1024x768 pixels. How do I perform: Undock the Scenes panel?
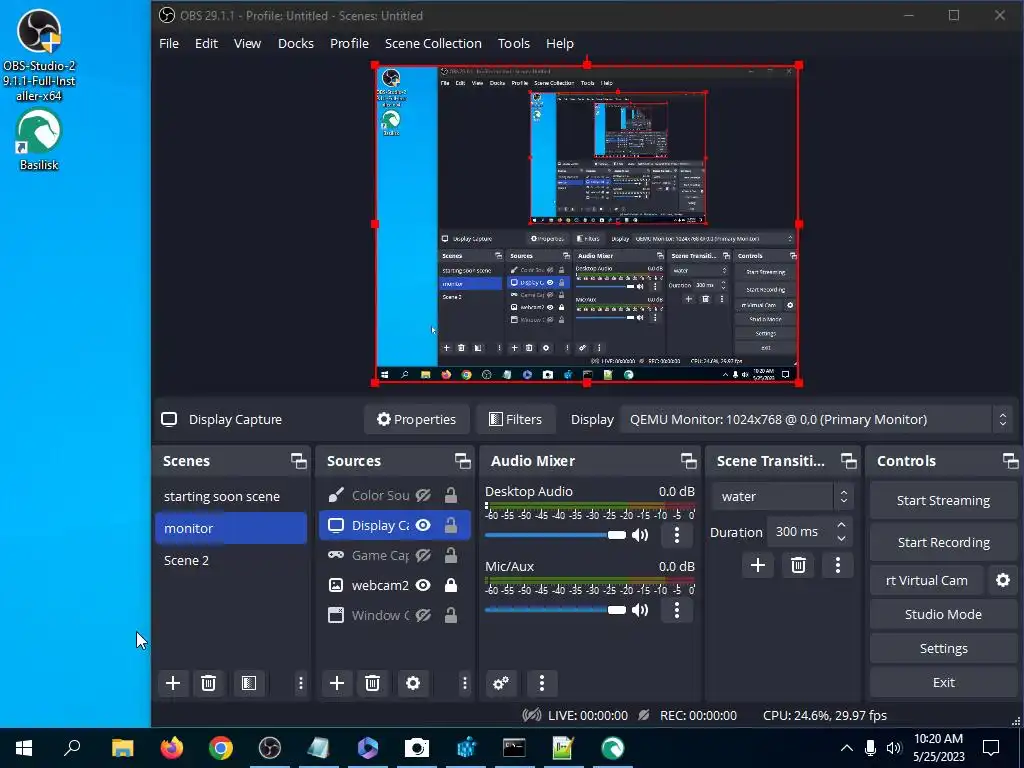(x=298, y=461)
